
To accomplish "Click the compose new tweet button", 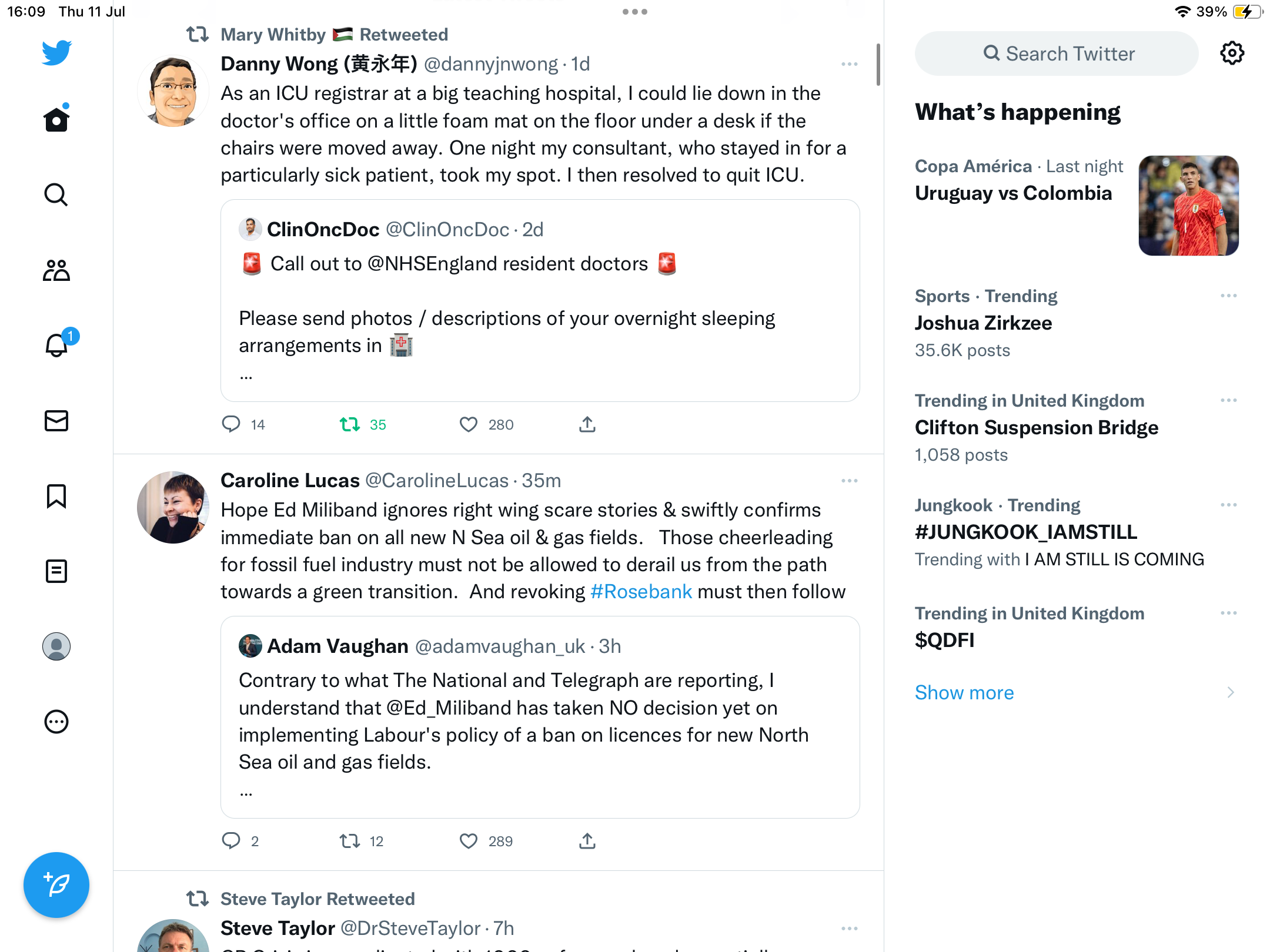I will 56,885.
